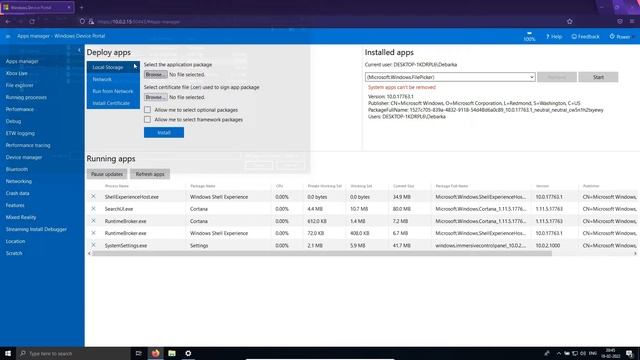The image size is (640, 360).
Task: Open Apps manager in the sidebar
Action: [x=22, y=61]
